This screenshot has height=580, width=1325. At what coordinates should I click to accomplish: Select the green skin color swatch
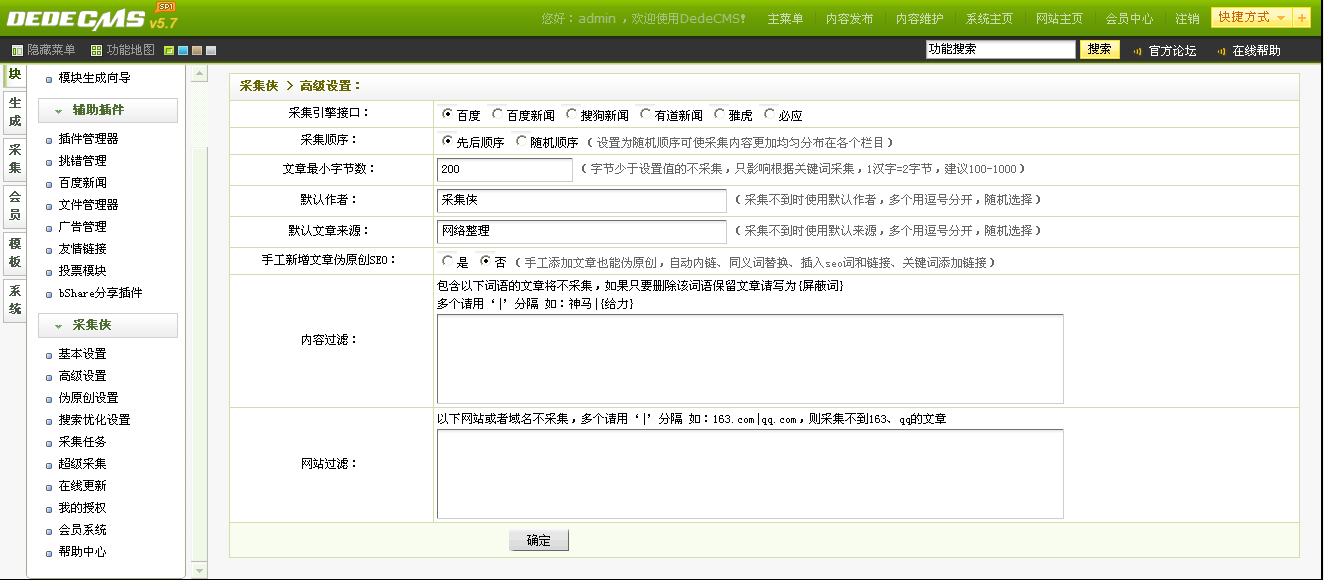coord(169,51)
